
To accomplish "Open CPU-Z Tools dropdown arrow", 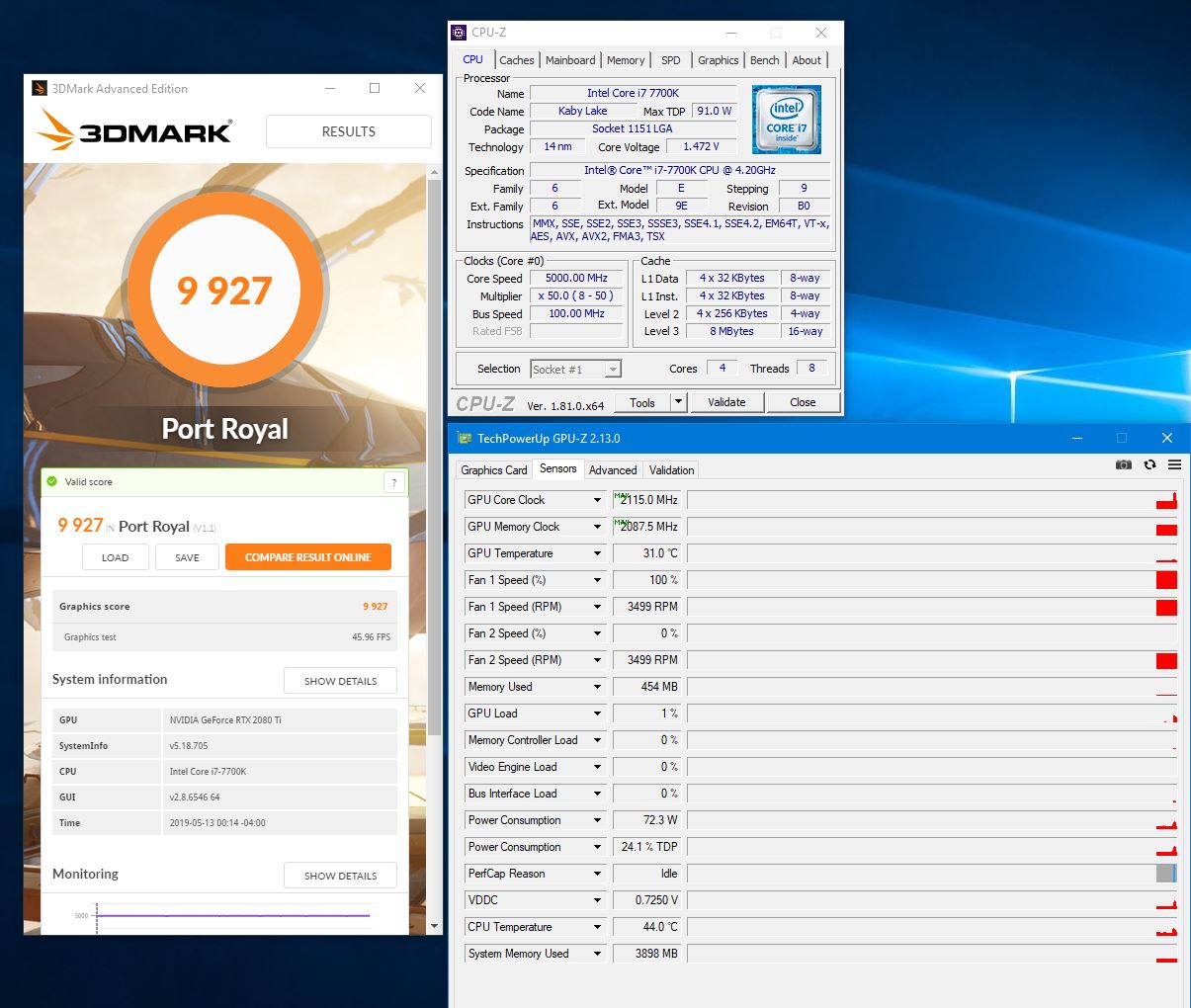I will (678, 402).
